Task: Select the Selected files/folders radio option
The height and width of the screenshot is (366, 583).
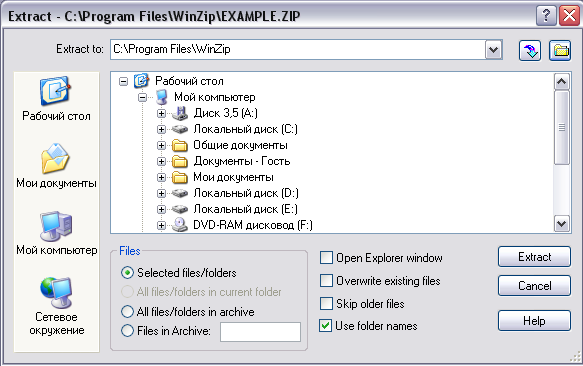Action: (127, 273)
